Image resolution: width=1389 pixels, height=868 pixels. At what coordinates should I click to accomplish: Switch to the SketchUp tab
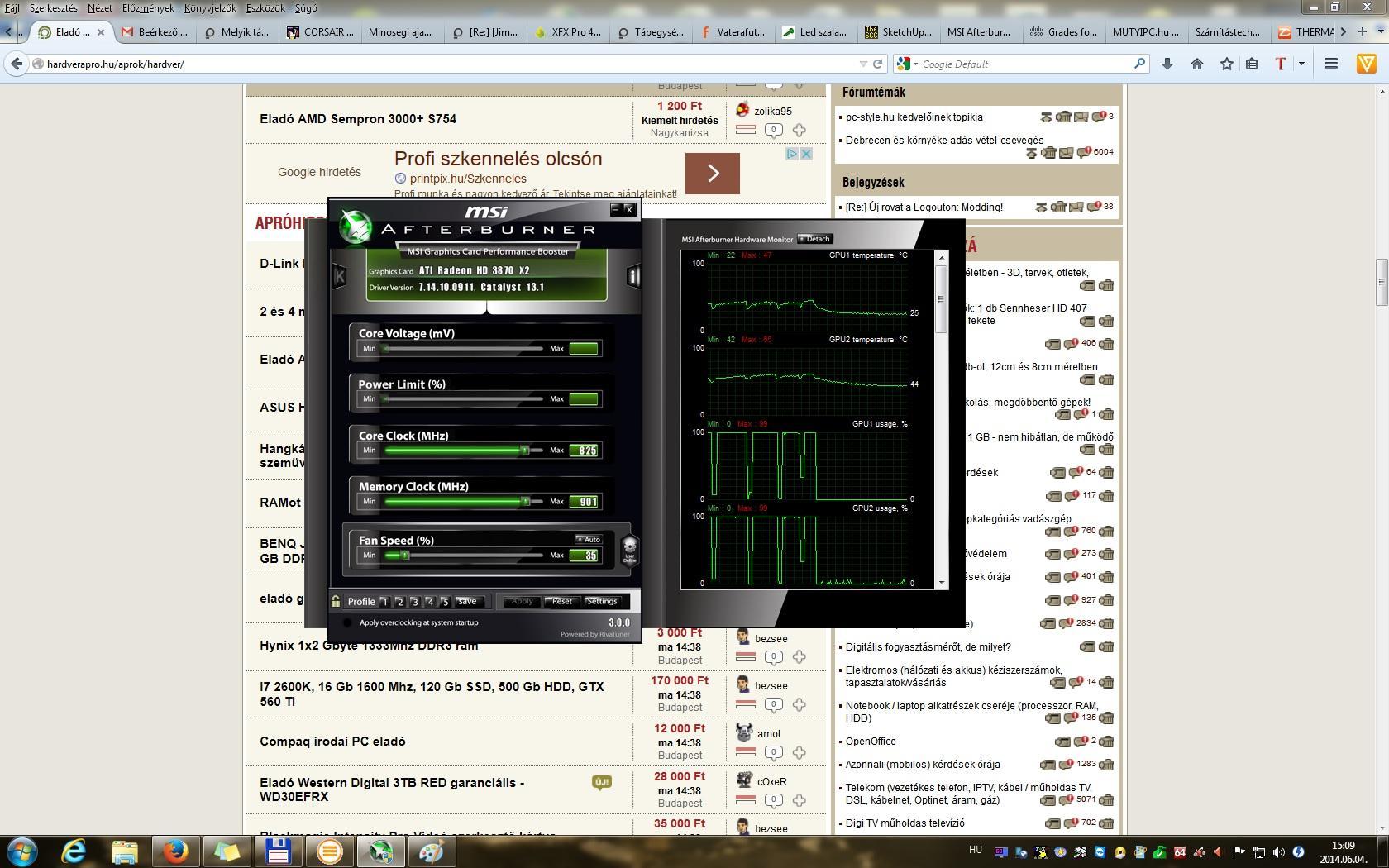pyautogui.click(x=900, y=32)
